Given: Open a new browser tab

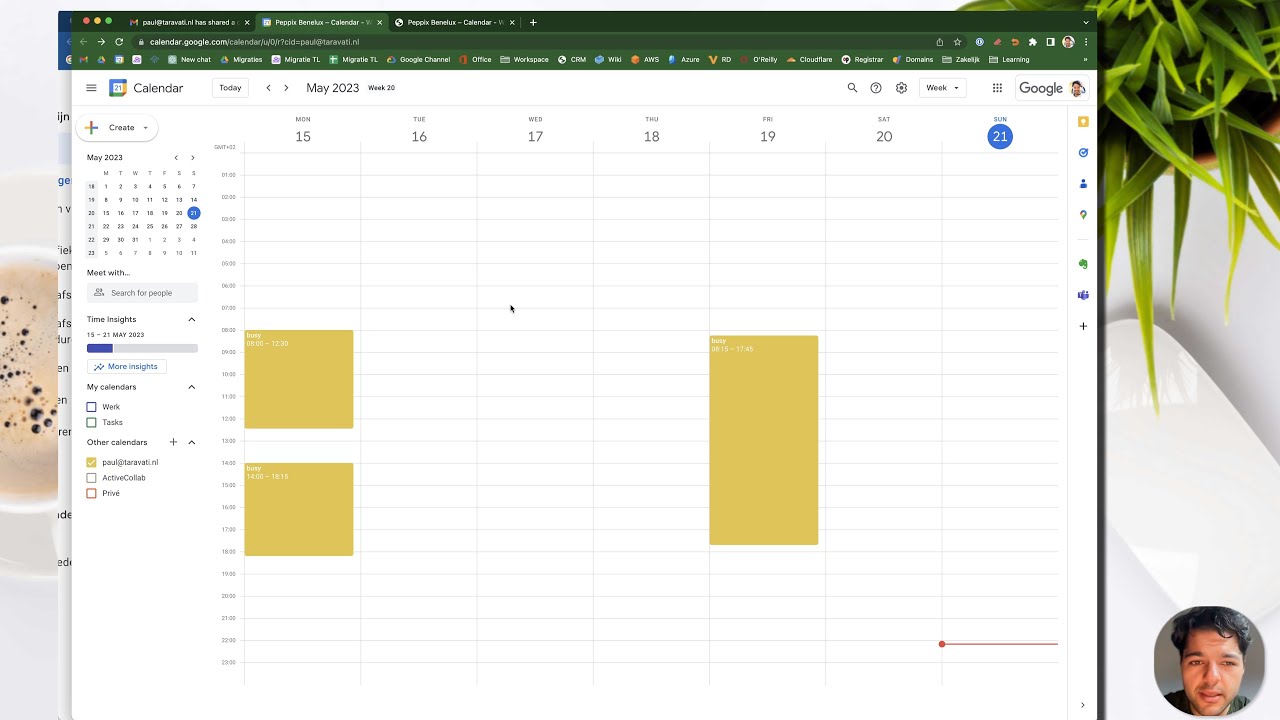Looking at the screenshot, I should [533, 22].
